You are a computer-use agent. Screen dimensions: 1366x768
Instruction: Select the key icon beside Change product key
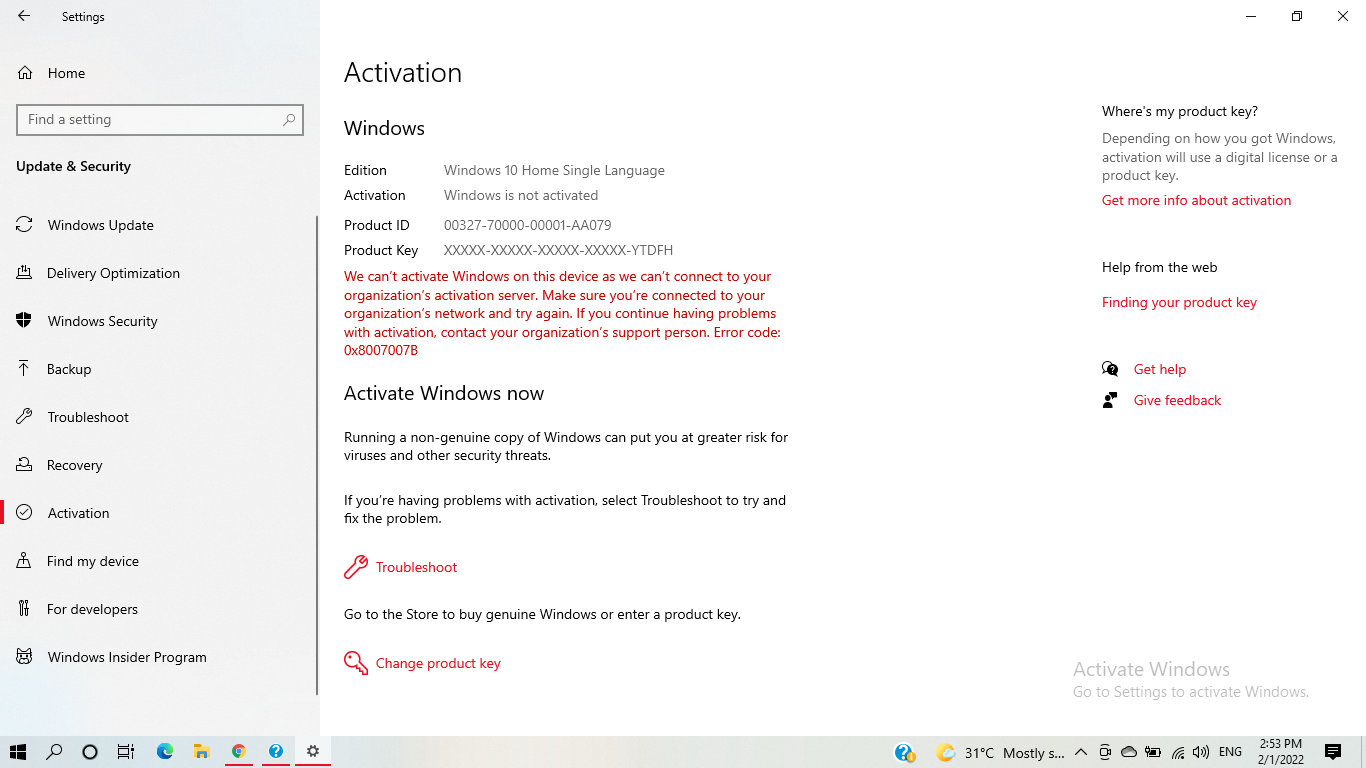pos(356,662)
